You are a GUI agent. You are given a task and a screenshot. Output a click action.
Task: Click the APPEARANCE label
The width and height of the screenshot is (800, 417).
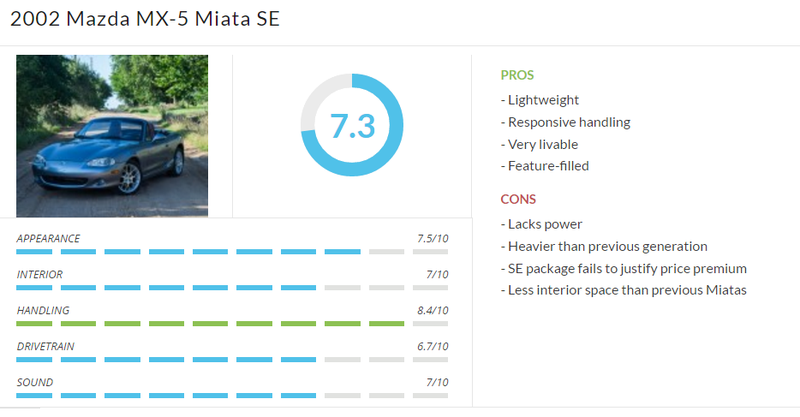coord(48,238)
